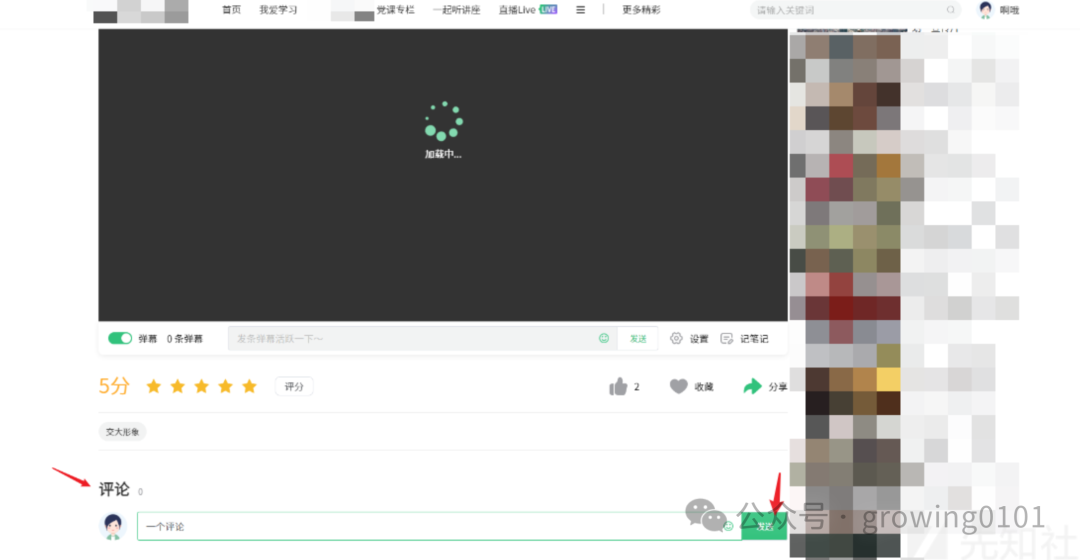This screenshot has width=1080, height=560.
Task: Click the 5分 rating score text
Action: tap(114, 386)
